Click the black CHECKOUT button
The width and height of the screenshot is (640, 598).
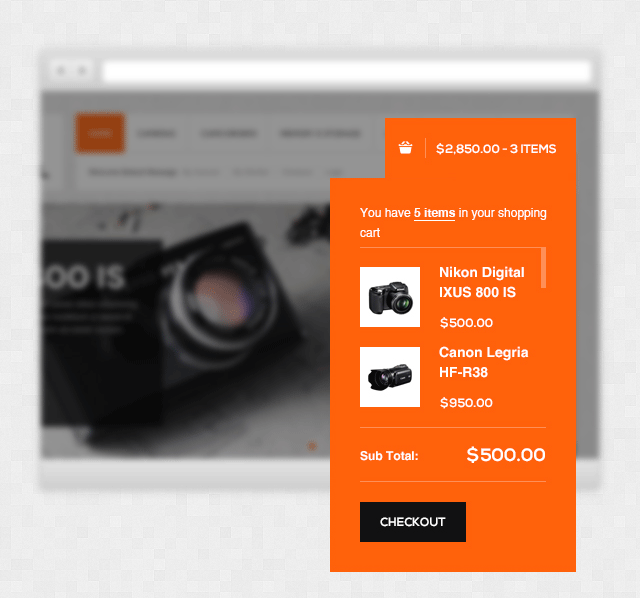click(x=413, y=522)
